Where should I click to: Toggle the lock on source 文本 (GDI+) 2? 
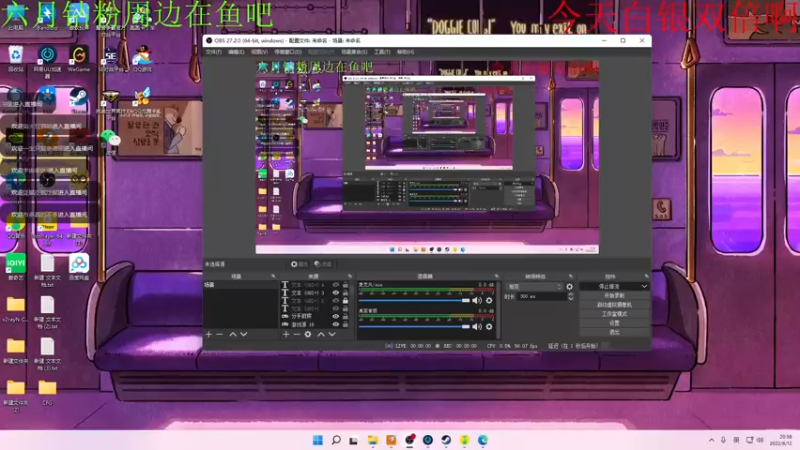345,301
